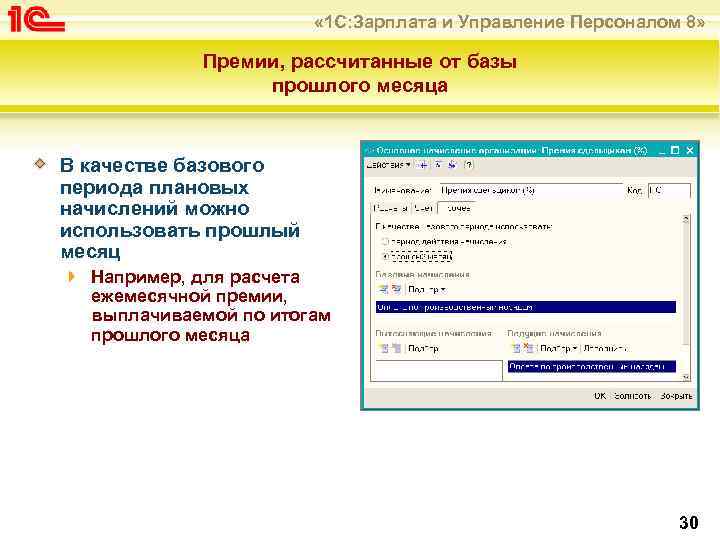The width and height of the screenshot is (720, 540).
Task: Select the highlighted row in Ведущие начисления list
Action: tap(592, 366)
